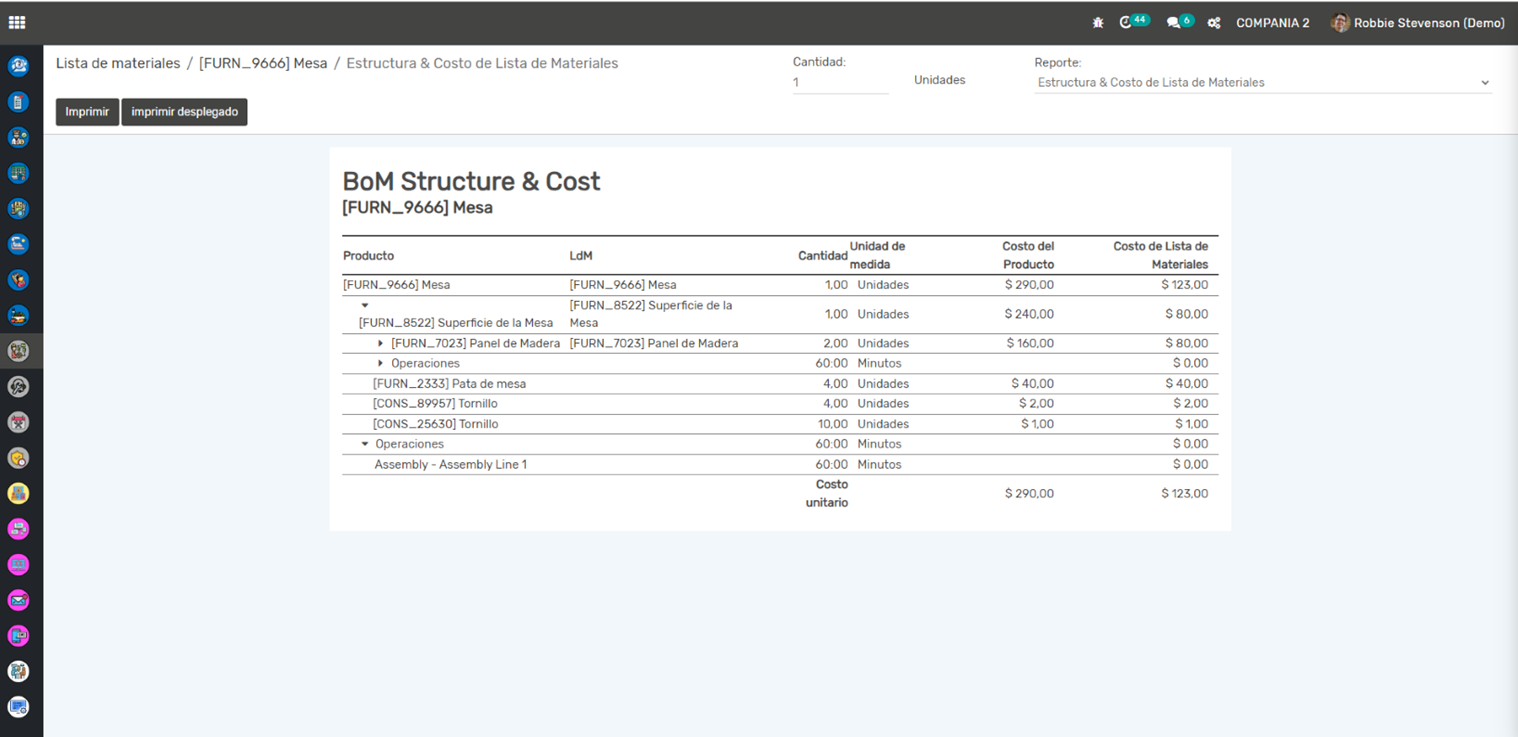Open the Reporte dropdown selector

point(1262,83)
